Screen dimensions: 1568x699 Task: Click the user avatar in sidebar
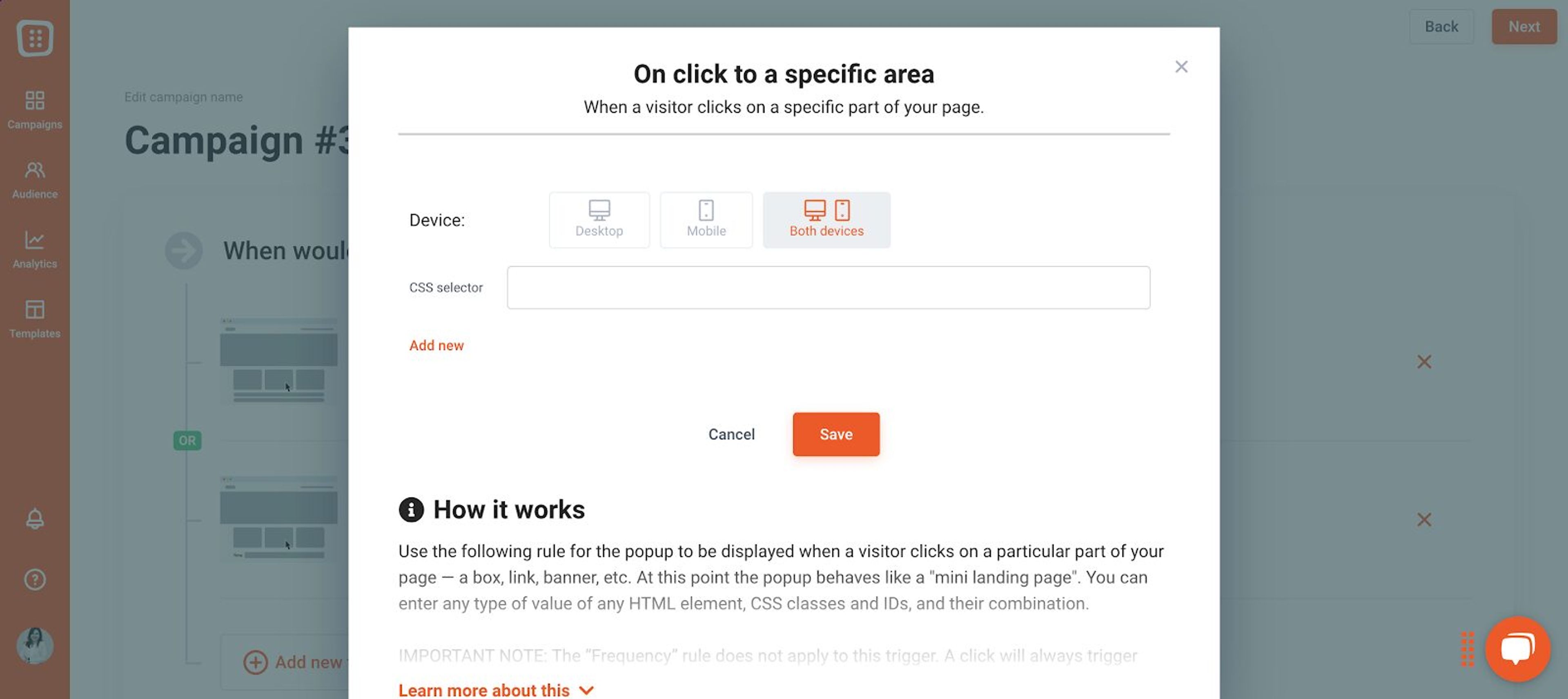tap(35, 646)
